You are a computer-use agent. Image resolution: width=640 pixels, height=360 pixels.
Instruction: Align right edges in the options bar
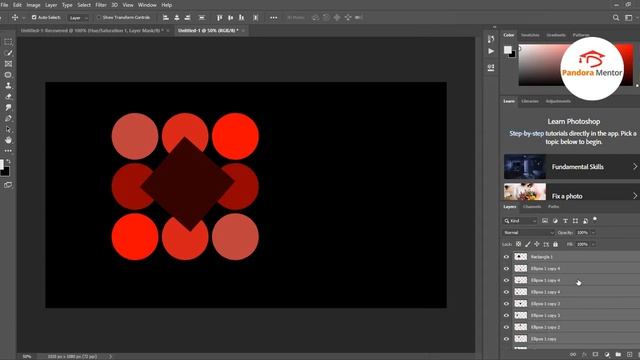188,18
